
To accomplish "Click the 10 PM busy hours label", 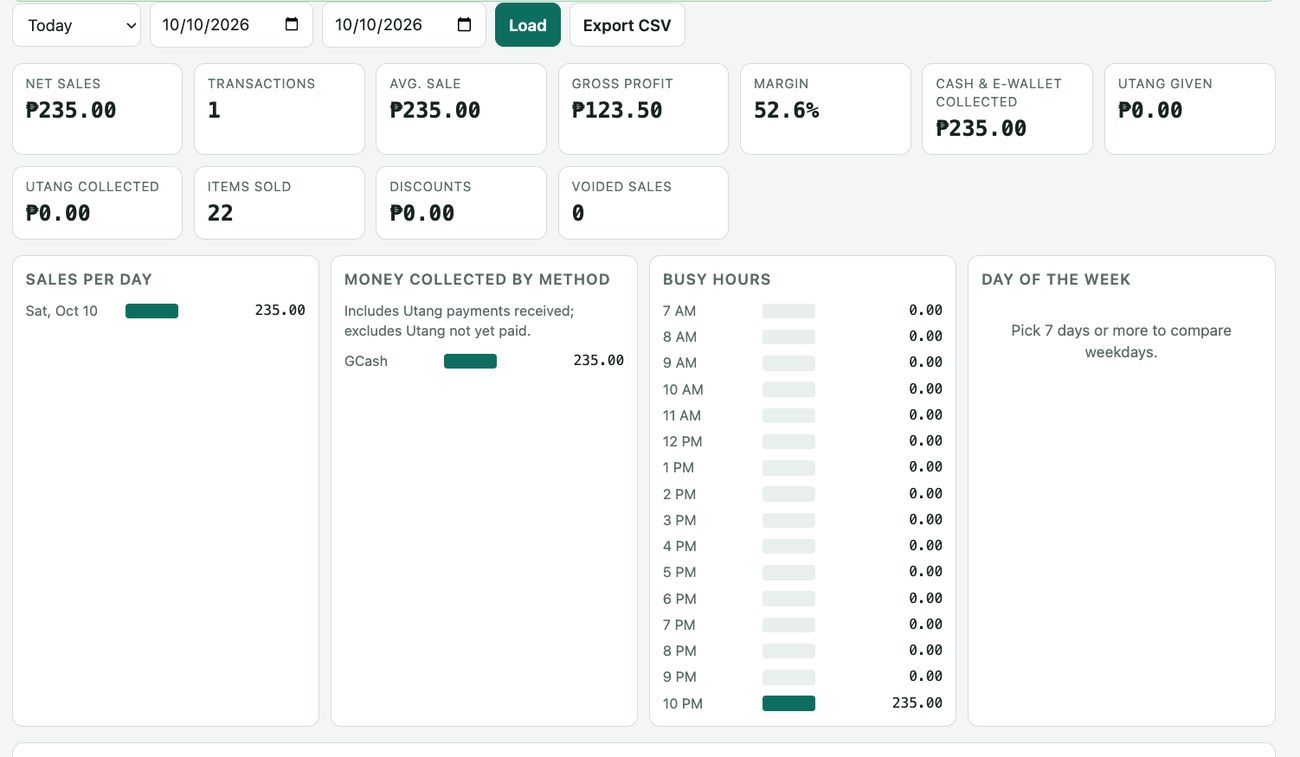I will point(683,704).
